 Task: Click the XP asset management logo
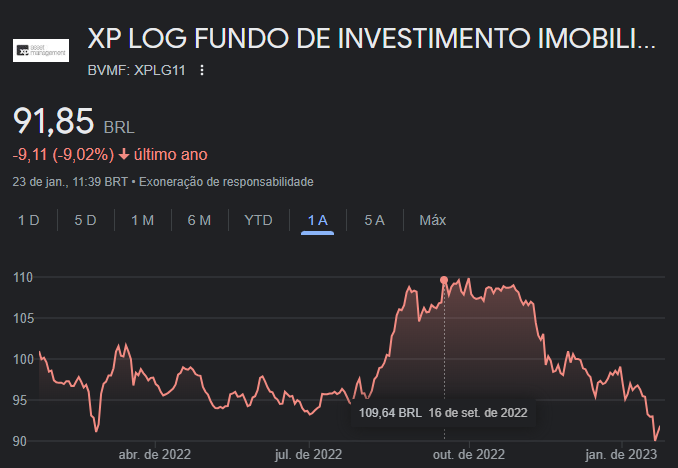(41, 51)
